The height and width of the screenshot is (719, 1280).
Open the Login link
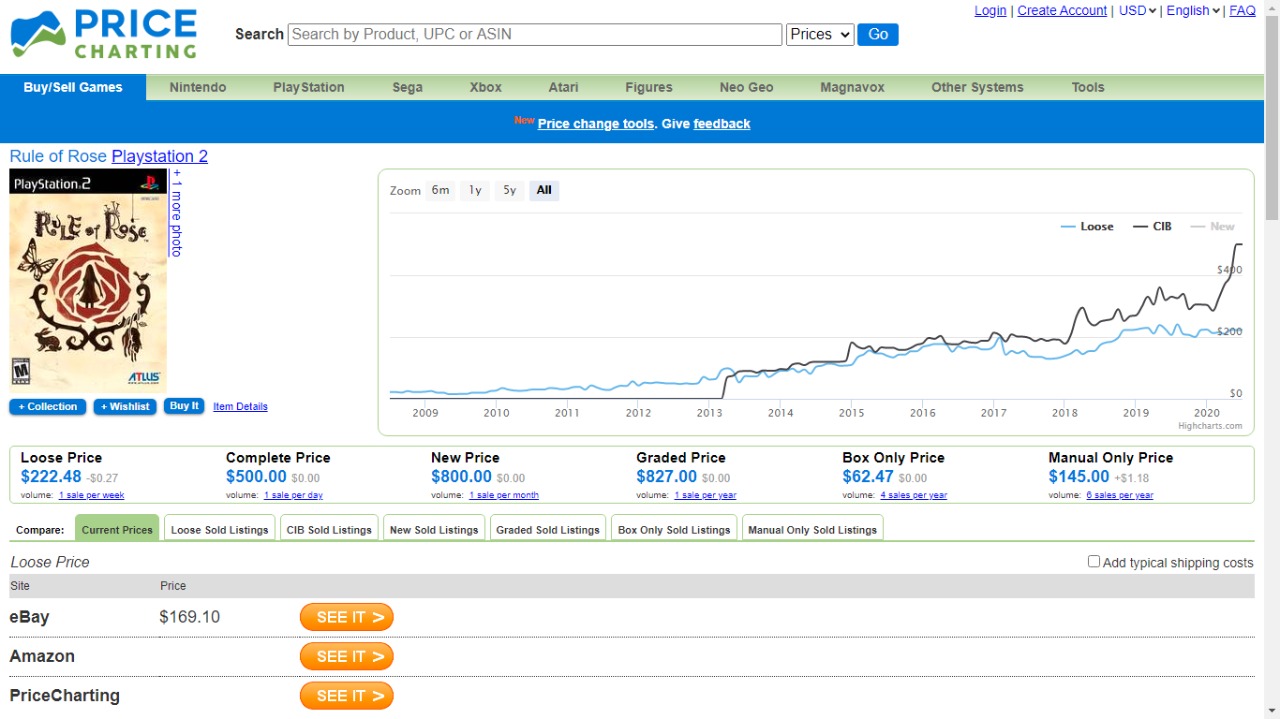(990, 11)
